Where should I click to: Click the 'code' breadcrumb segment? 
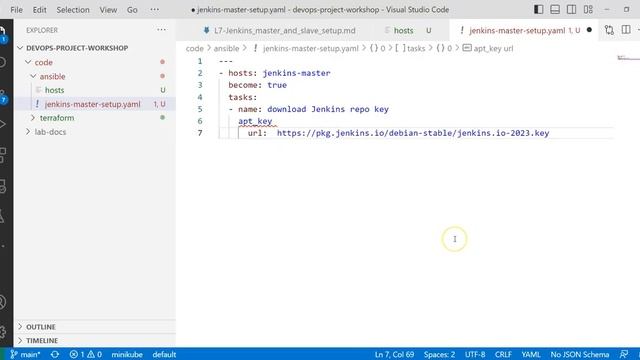tap(194, 48)
